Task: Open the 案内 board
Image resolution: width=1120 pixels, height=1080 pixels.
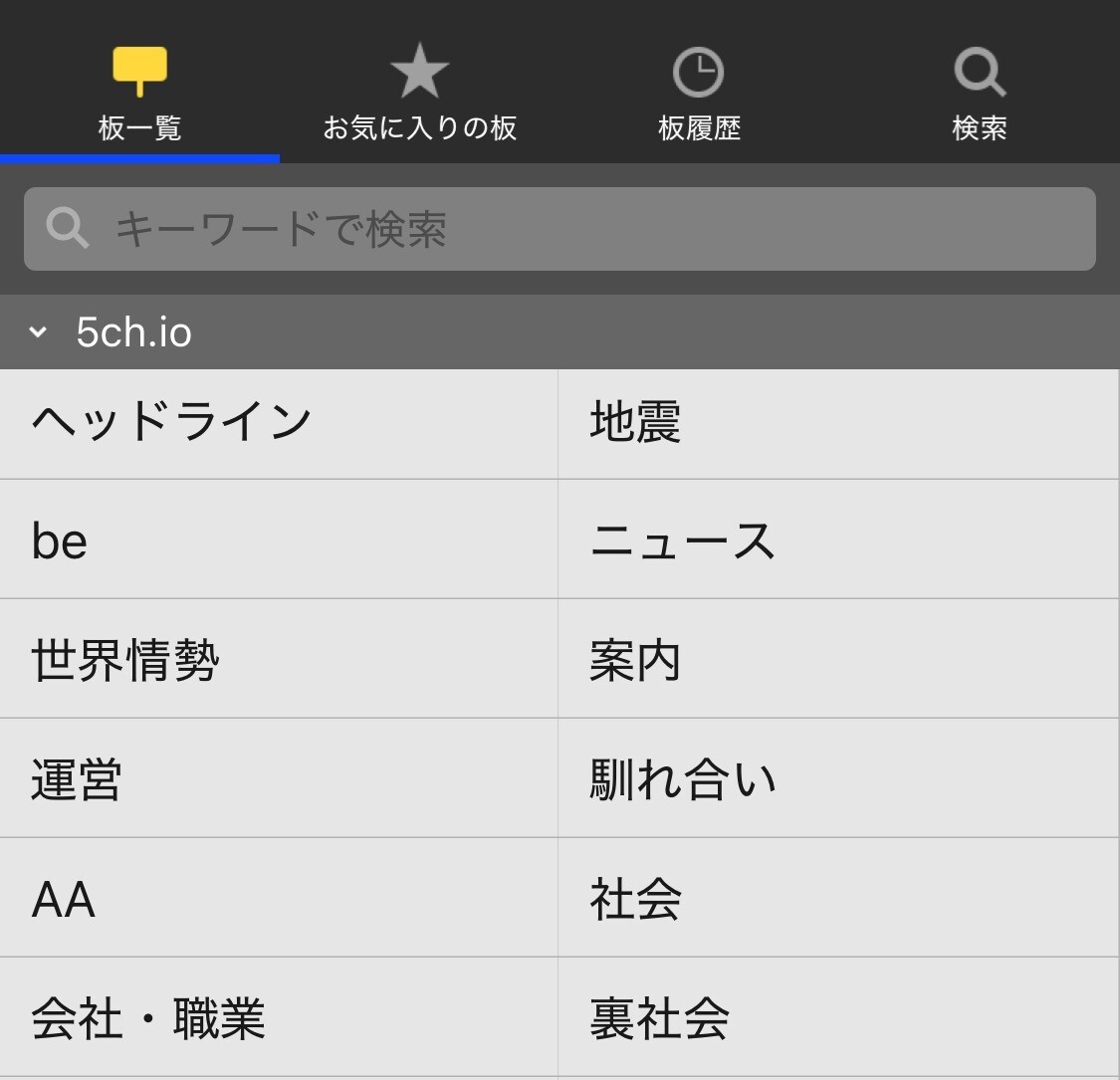Action: [x=635, y=661]
